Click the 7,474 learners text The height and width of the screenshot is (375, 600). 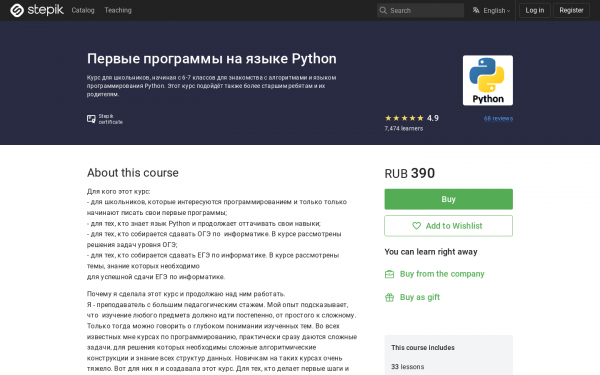(x=404, y=129)
